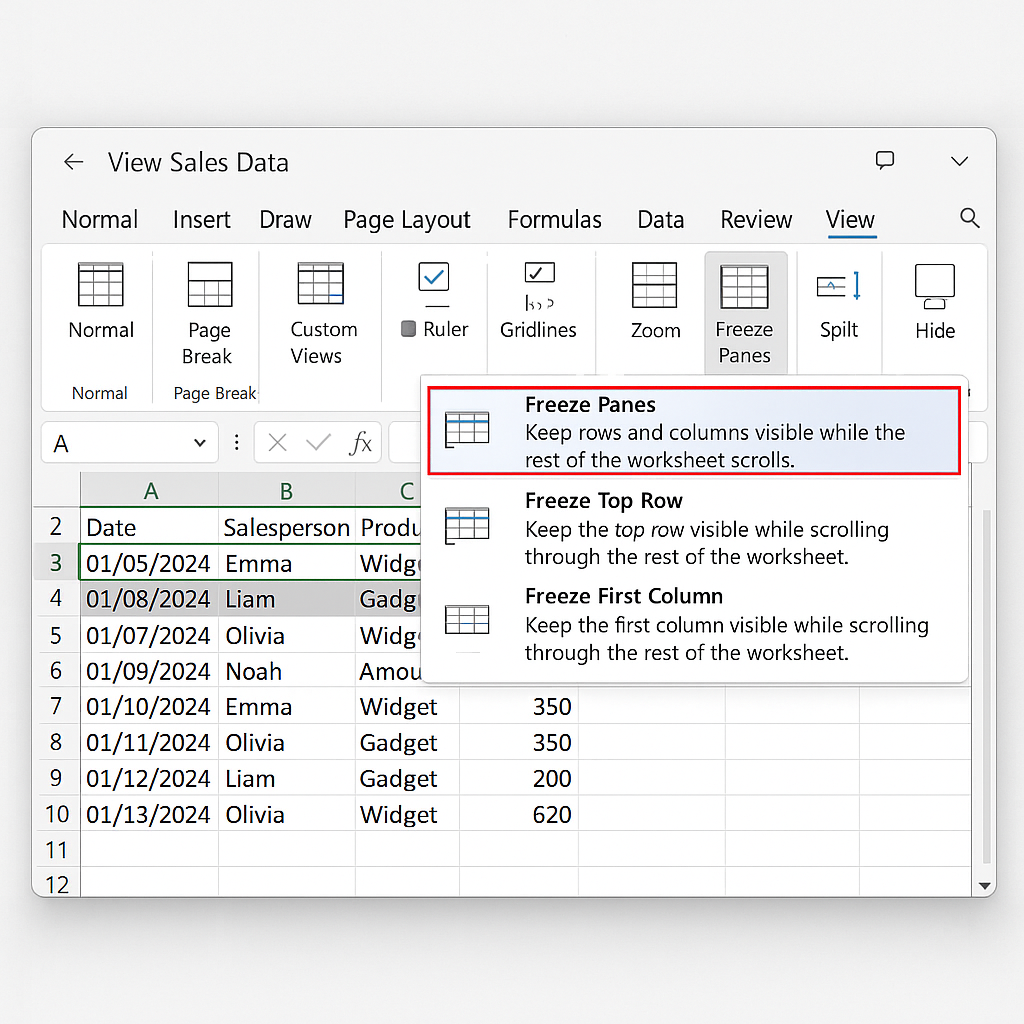Click the Zoom icon in ribbon

(655, 286)
